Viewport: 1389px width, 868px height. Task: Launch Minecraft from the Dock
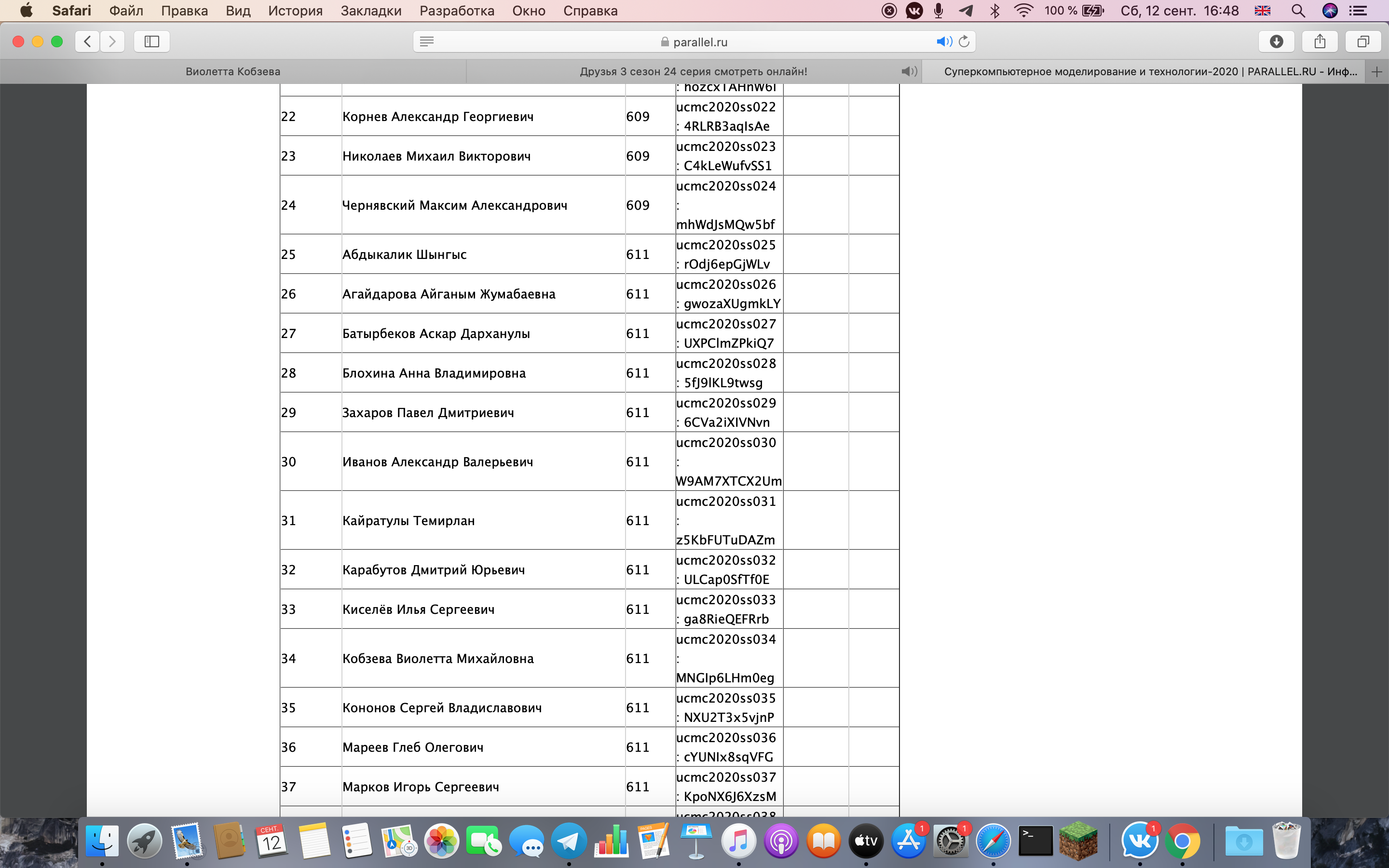click(1078, 841)
